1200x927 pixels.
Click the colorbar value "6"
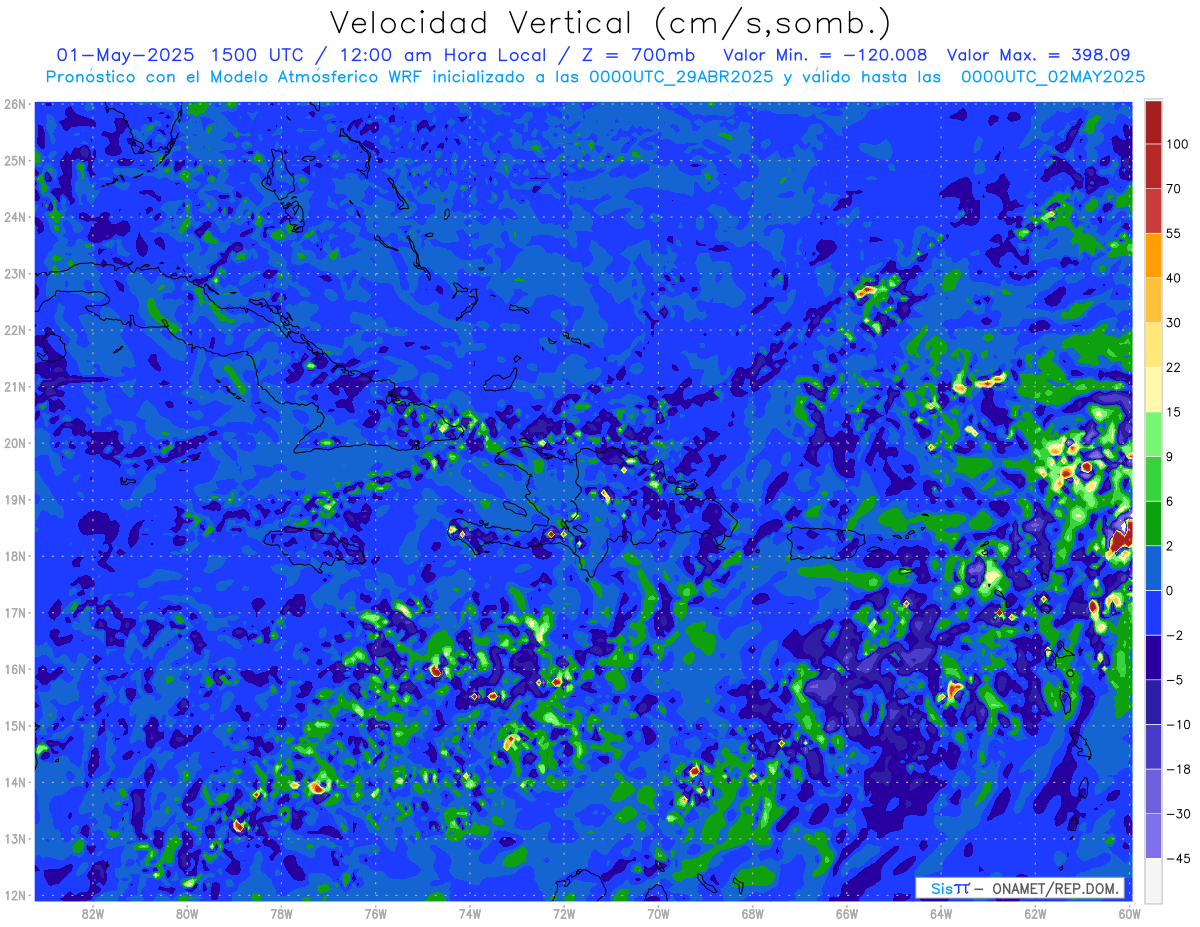pyautogui.click(x=1170, y=501)
